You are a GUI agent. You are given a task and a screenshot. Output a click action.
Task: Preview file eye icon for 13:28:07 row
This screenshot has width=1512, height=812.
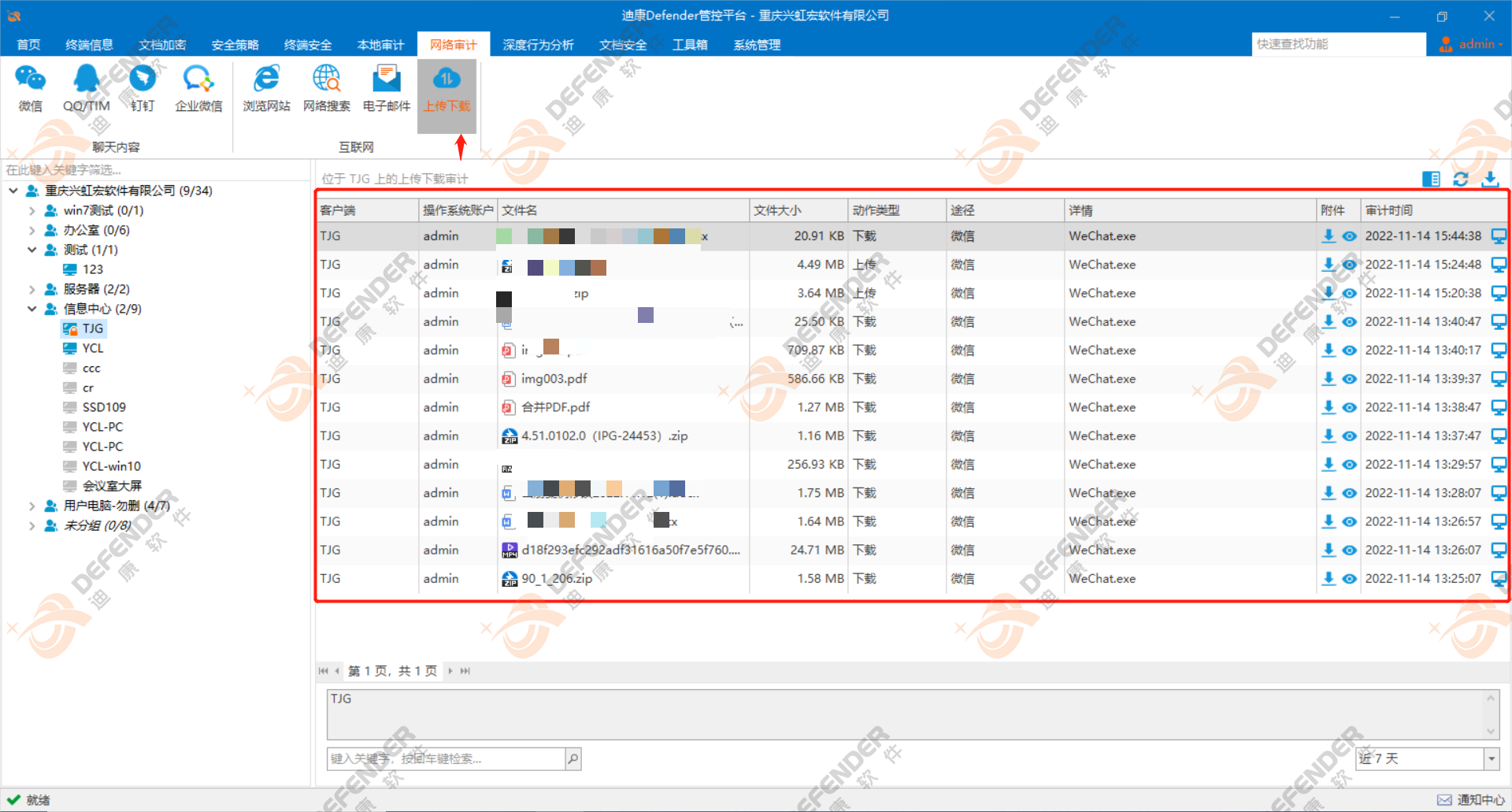pyautogui.click(x=1349, y=493)
